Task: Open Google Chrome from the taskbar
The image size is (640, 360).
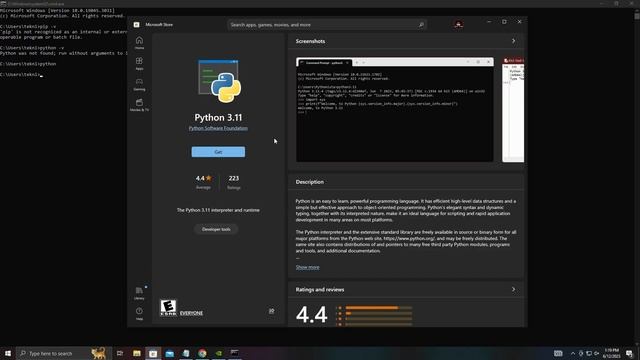Action: pyautogui.click(x=202, y=353)
